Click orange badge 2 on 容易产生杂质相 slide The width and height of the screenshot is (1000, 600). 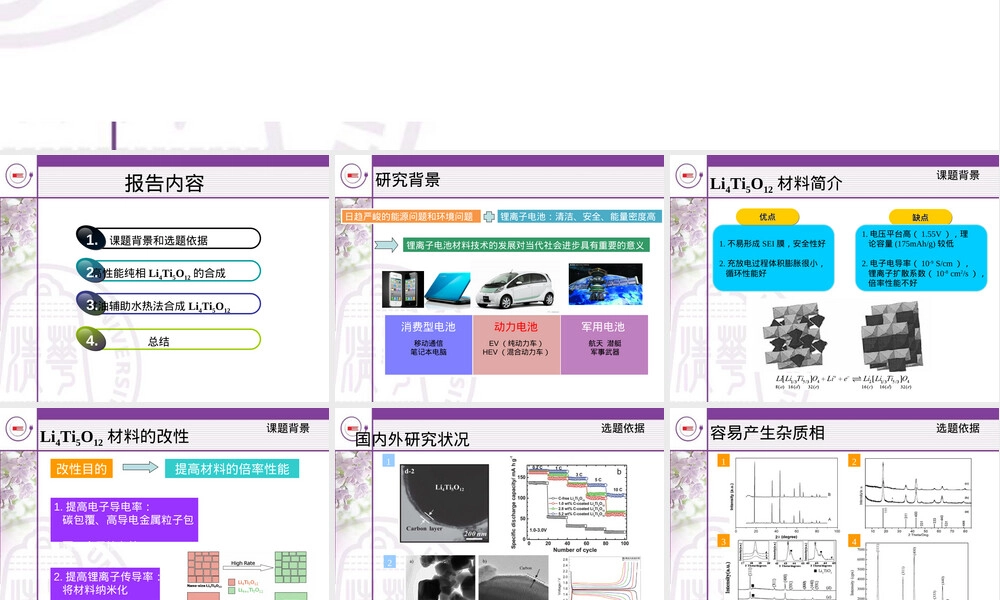854,460
